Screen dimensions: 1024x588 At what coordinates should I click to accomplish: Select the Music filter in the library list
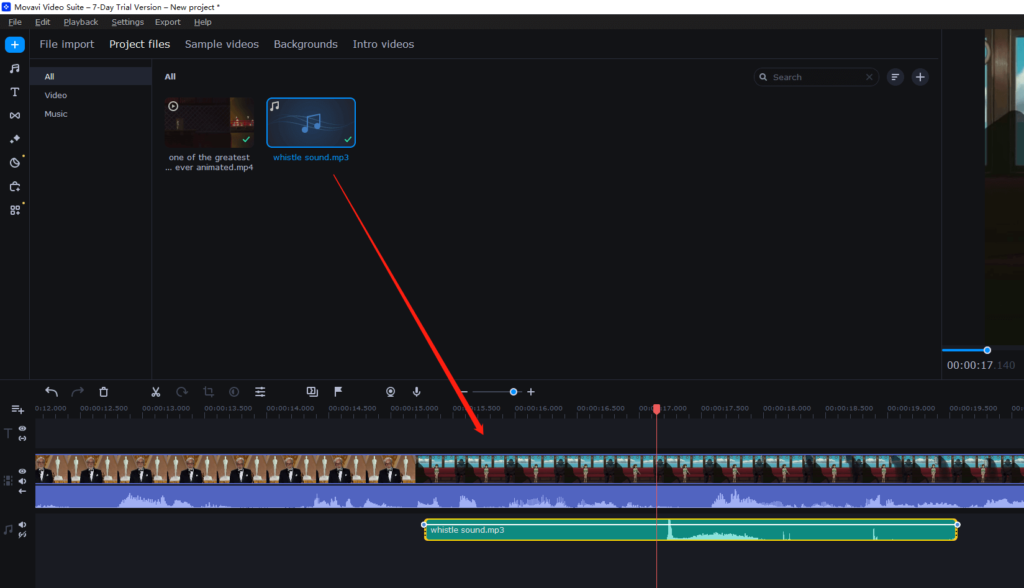(57, 113)
